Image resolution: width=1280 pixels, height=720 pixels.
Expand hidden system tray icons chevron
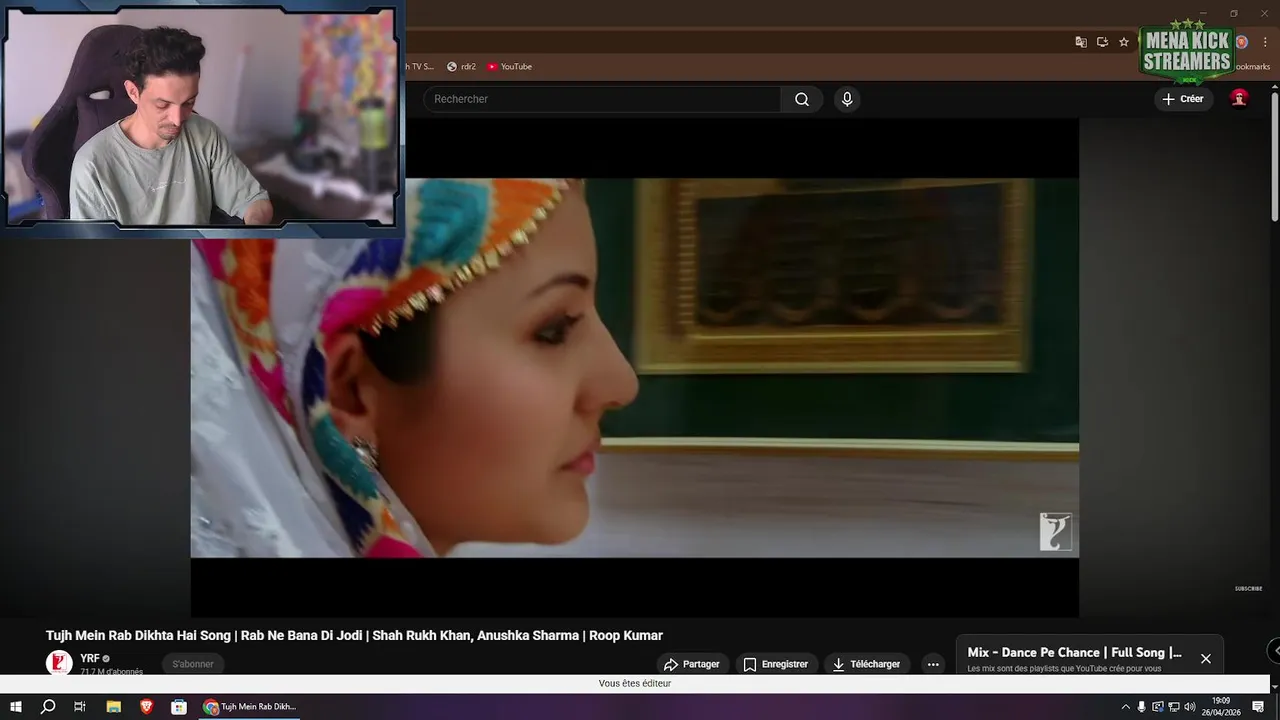coord(1126,707)
